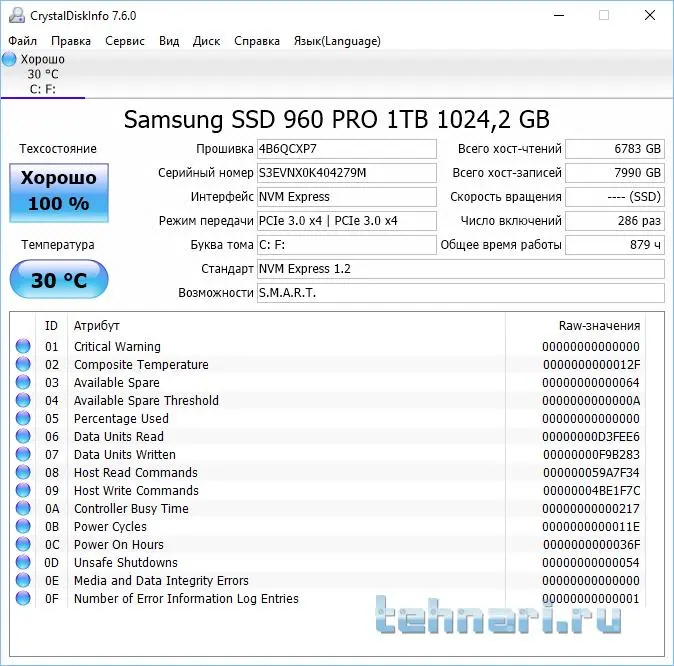Minimize the CrystalDiskInfo window

[x=559, y=15]
